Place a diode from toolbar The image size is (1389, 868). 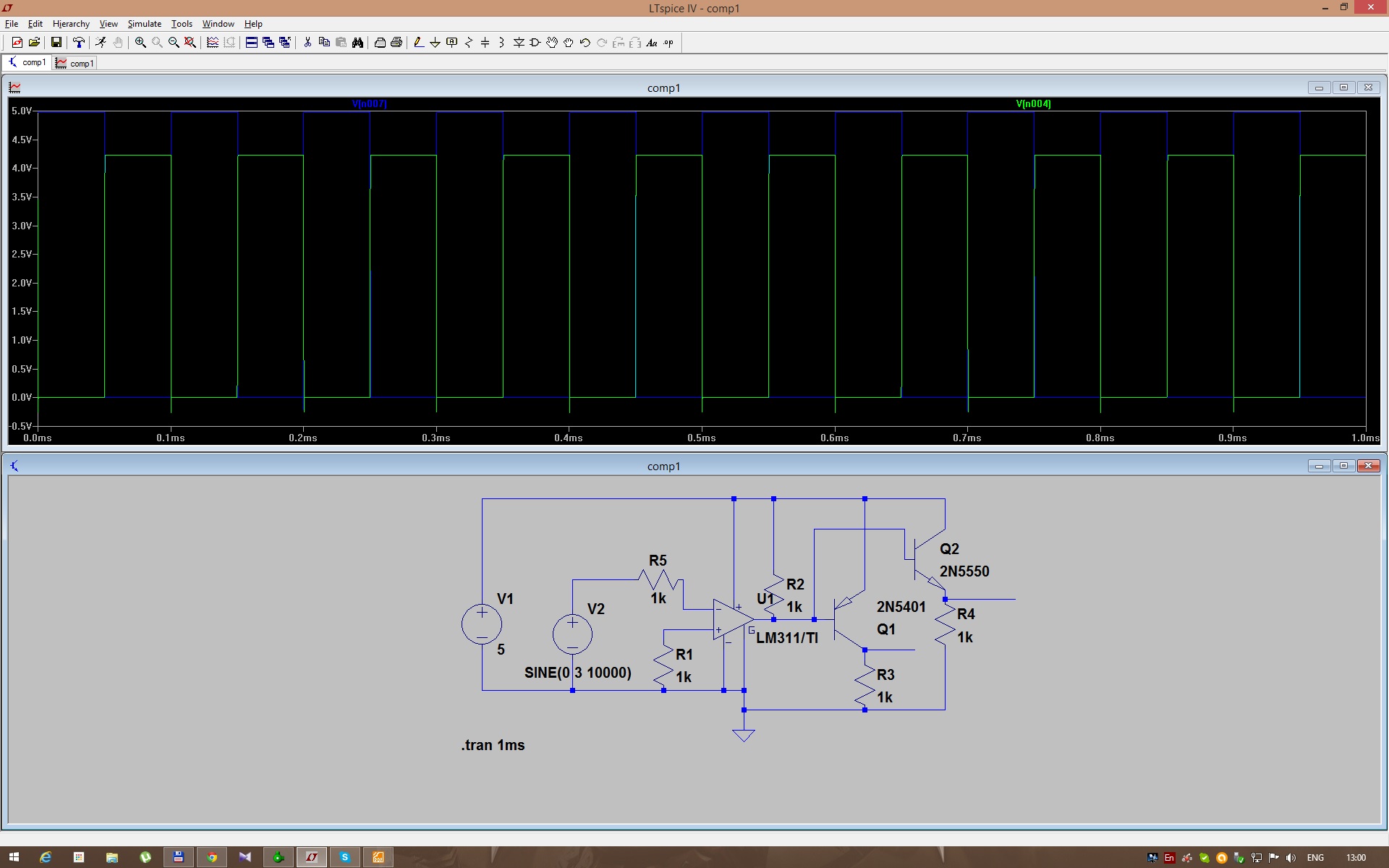pos(519,43)
